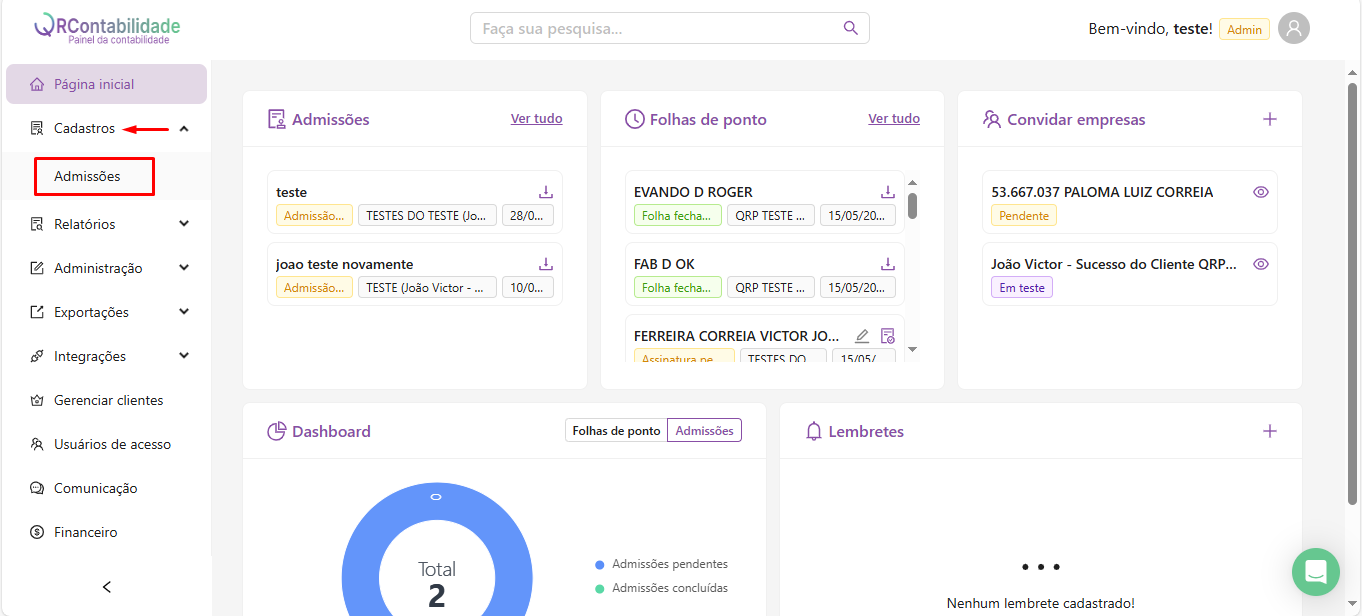The image size is (1362, 616).
Task: Click 'Ver tudo' link in Admissões
Action: click(x=536, y=118)
